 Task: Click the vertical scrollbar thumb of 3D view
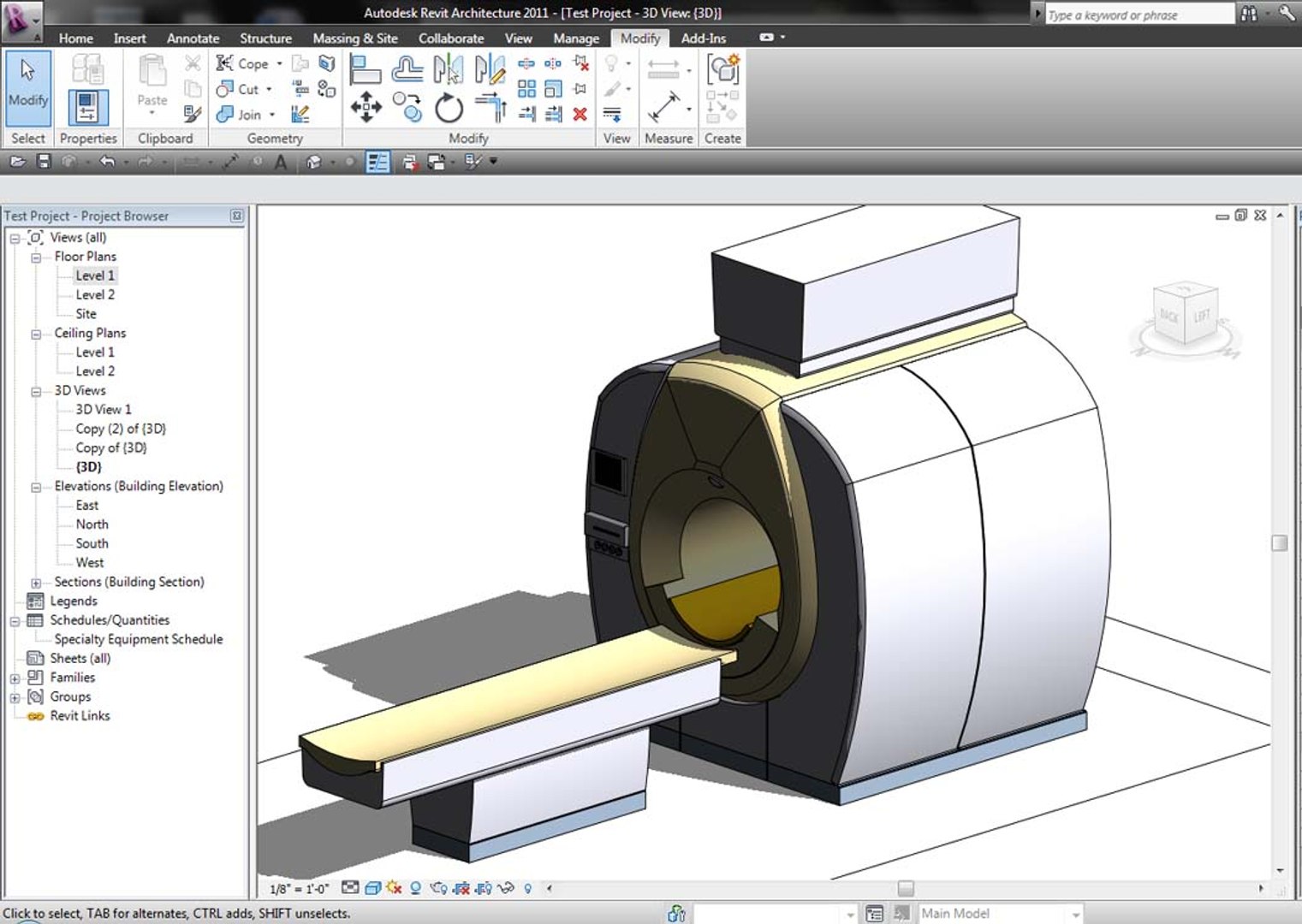(1280, 543)
